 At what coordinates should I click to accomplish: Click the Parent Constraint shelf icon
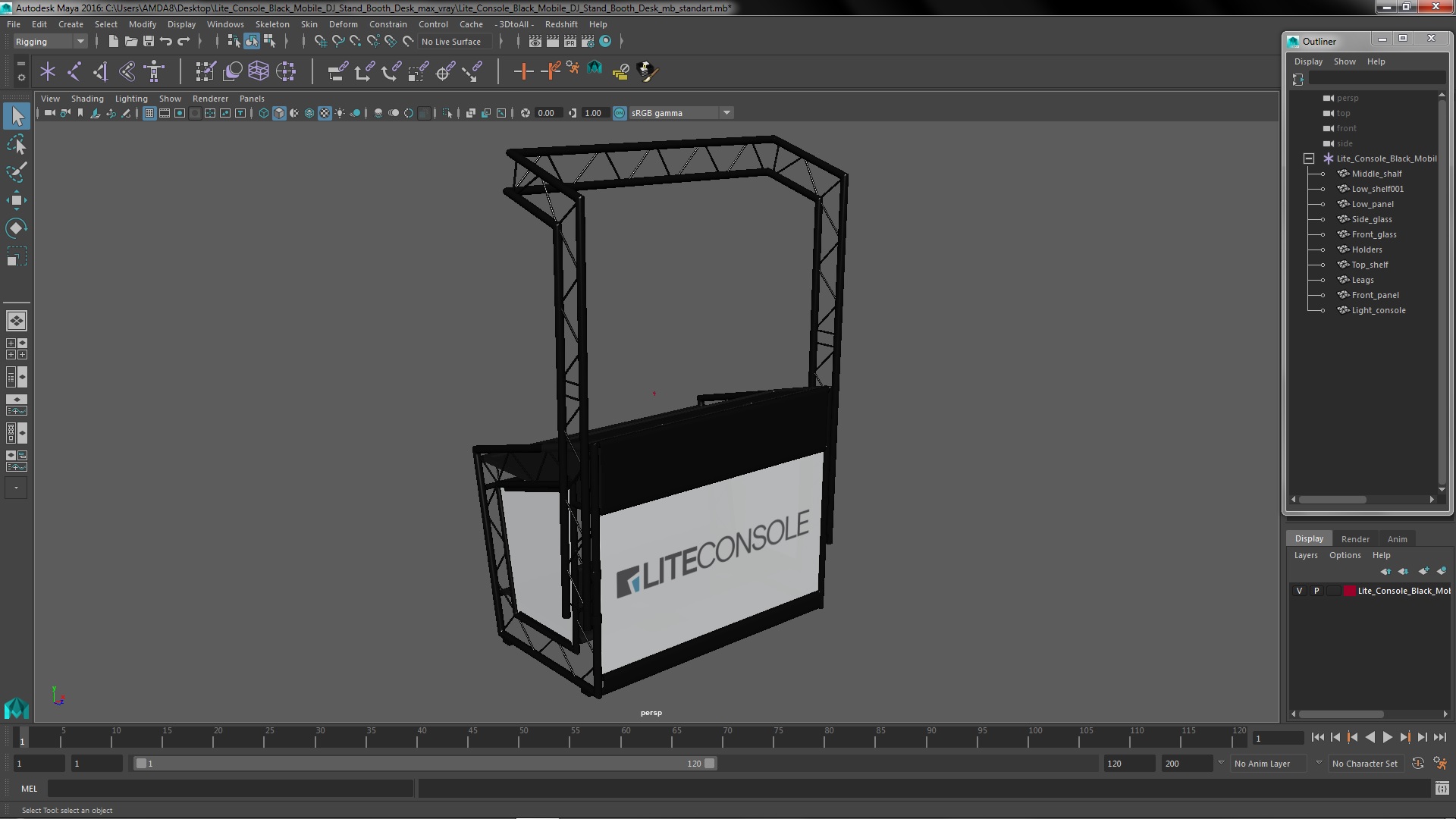[337, 71]
